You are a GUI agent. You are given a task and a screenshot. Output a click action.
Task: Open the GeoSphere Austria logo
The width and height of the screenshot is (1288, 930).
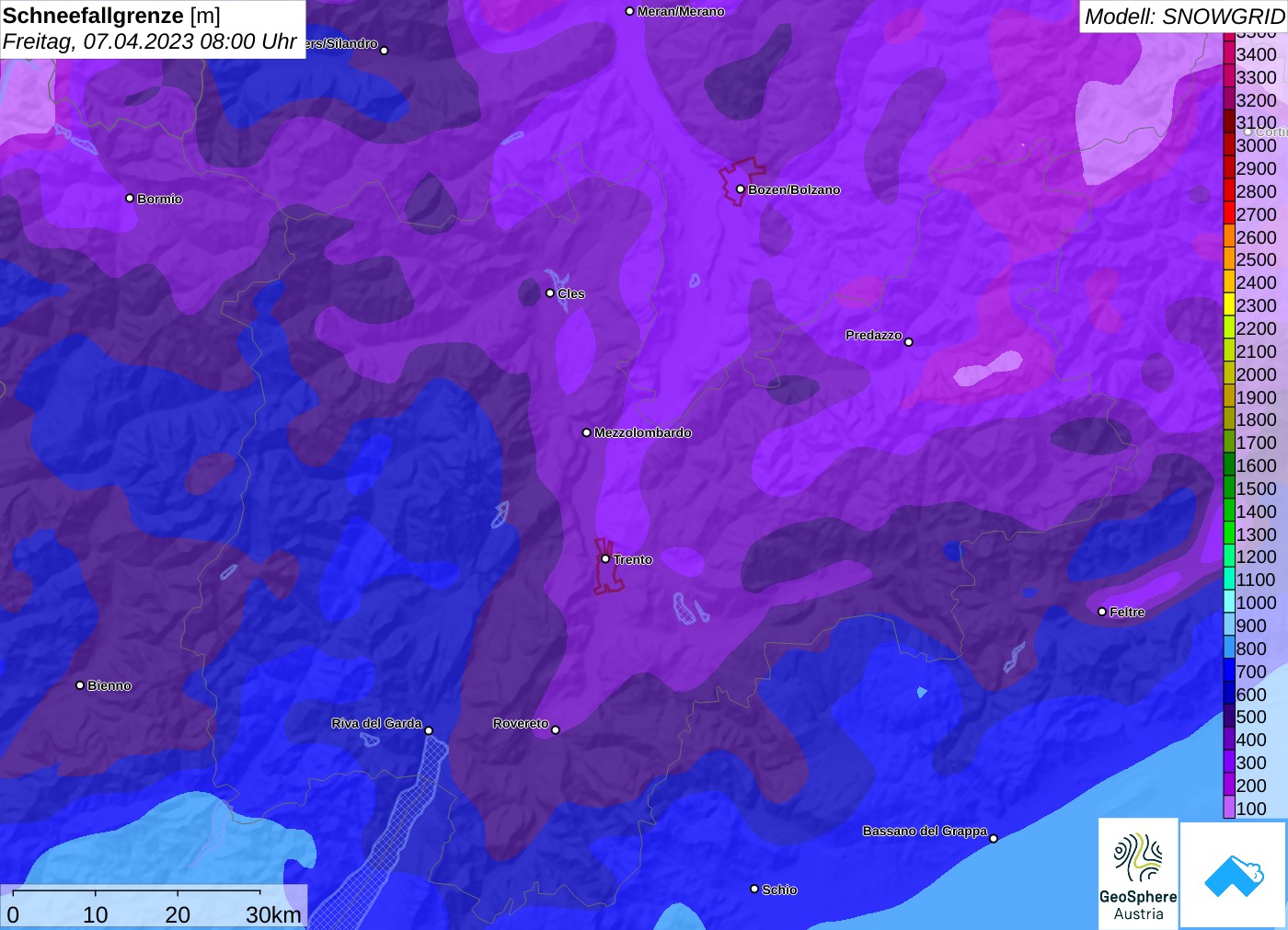click(1138, 873)
